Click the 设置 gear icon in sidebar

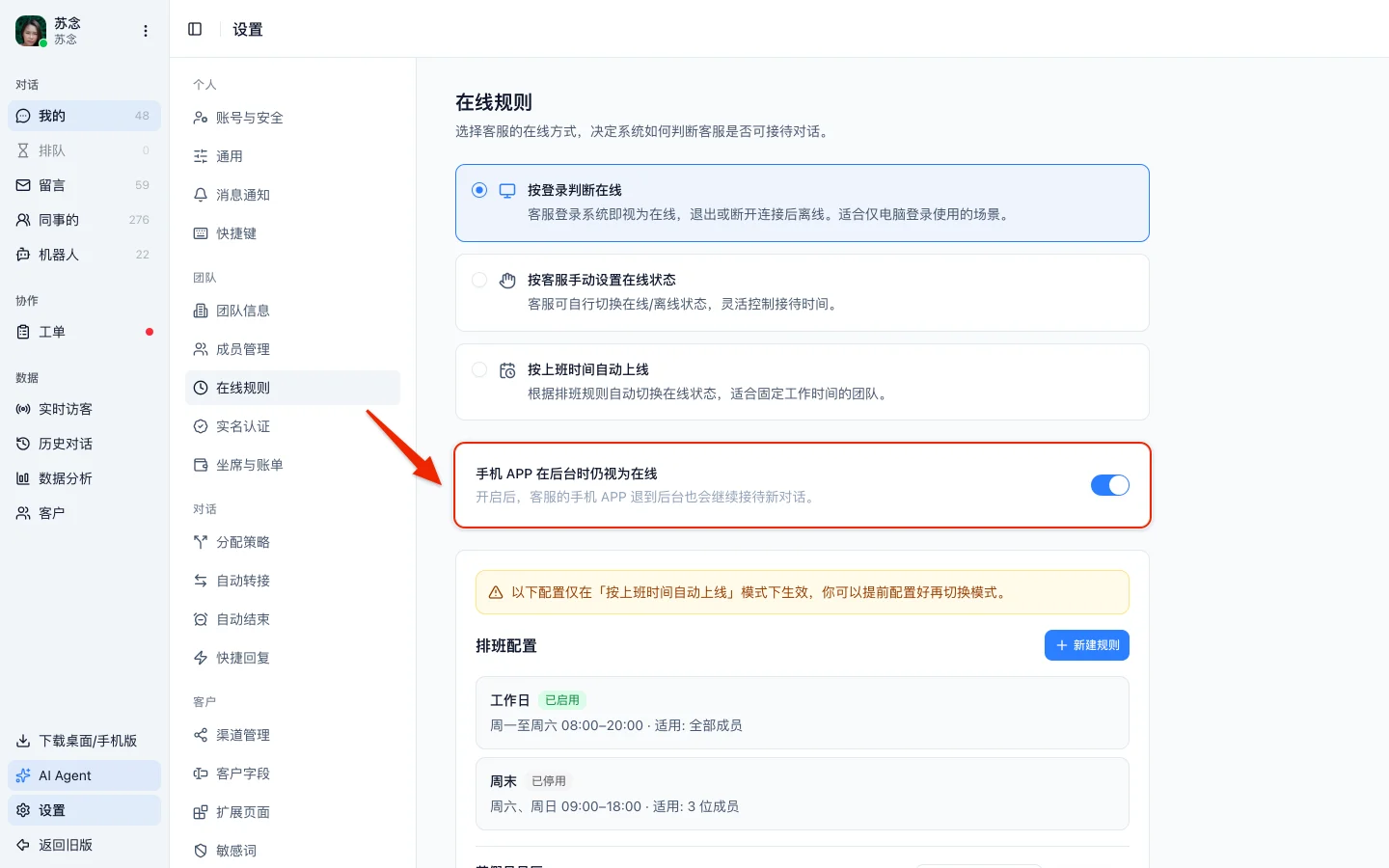point(23,810)
